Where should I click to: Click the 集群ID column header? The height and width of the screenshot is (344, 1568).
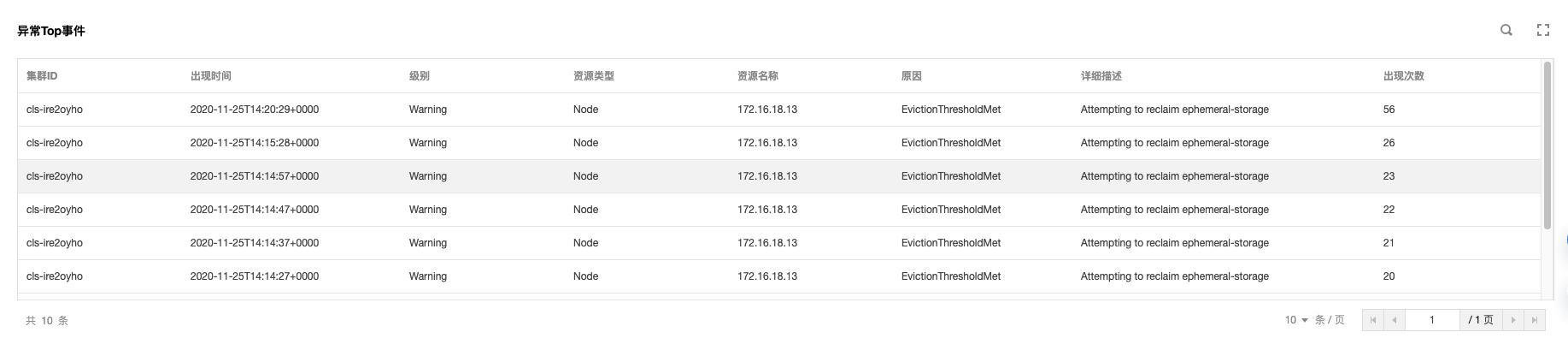[42, 76]
